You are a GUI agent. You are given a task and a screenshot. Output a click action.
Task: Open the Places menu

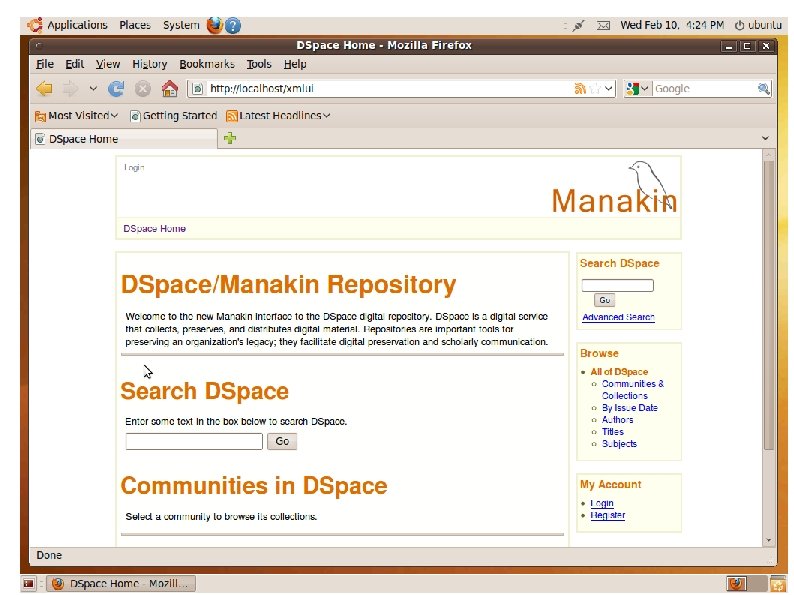135,25
